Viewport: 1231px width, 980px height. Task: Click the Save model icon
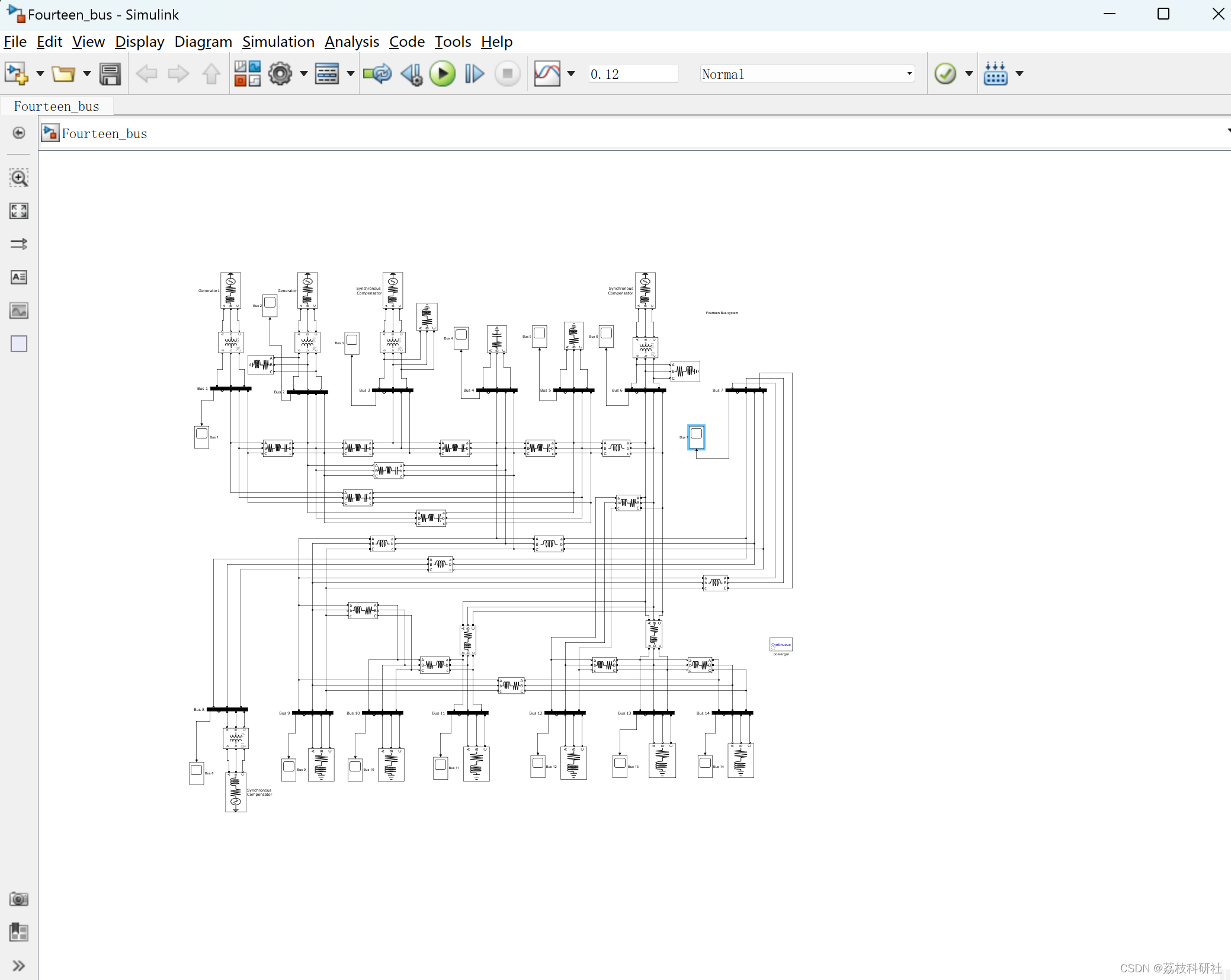[x=110, y=74]
